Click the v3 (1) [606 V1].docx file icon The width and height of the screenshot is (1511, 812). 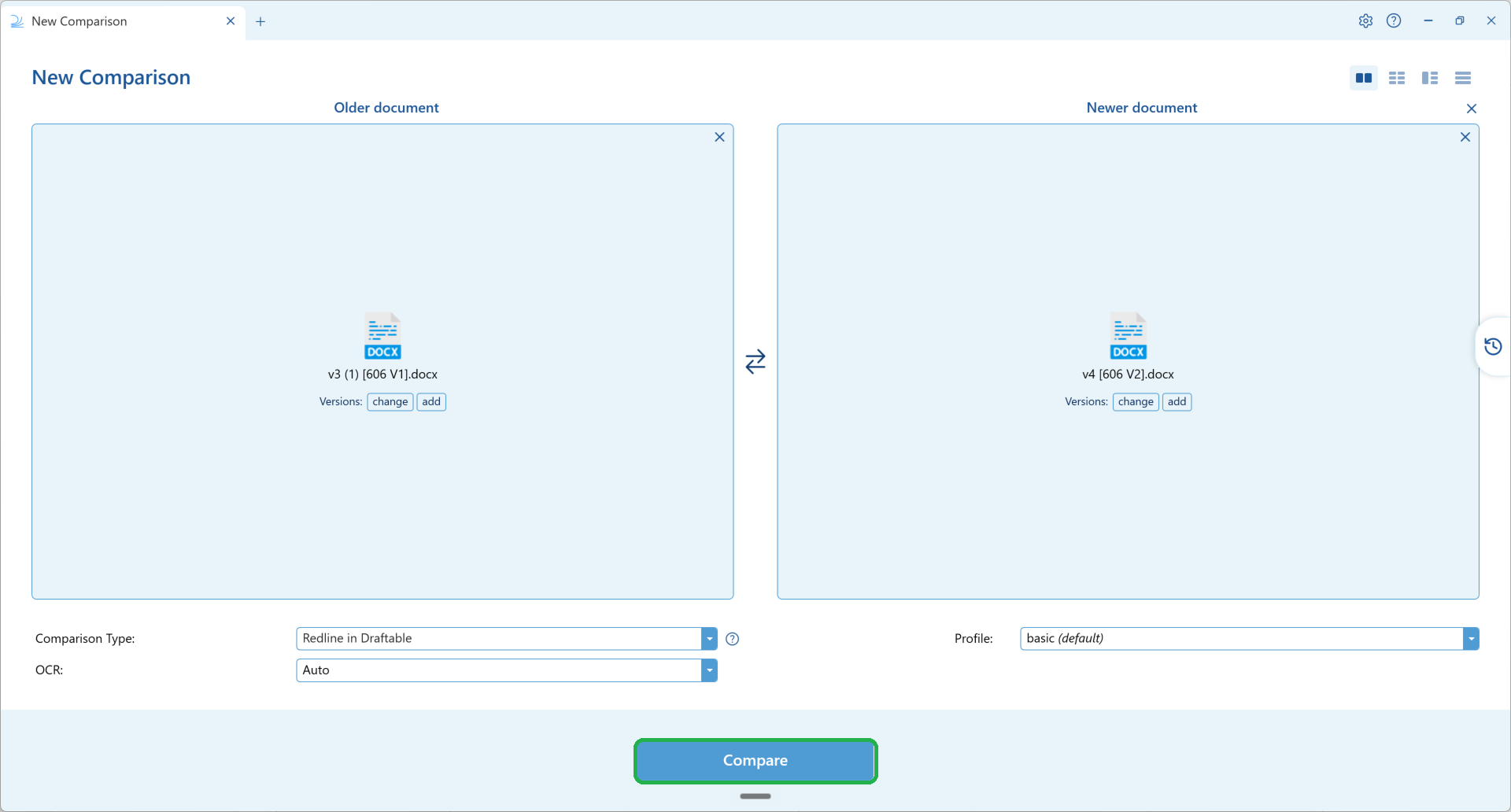click(x=382, y=336)
